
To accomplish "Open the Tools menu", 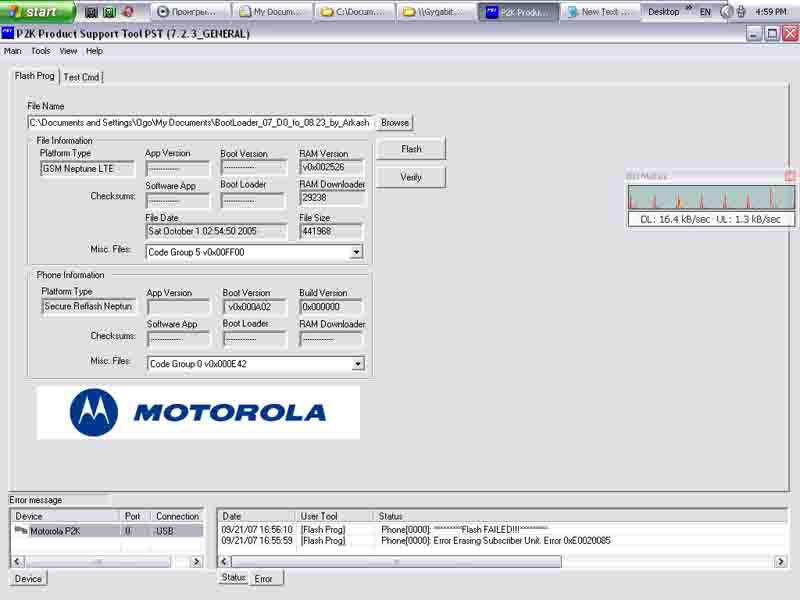I will click(x=41, y=51).
